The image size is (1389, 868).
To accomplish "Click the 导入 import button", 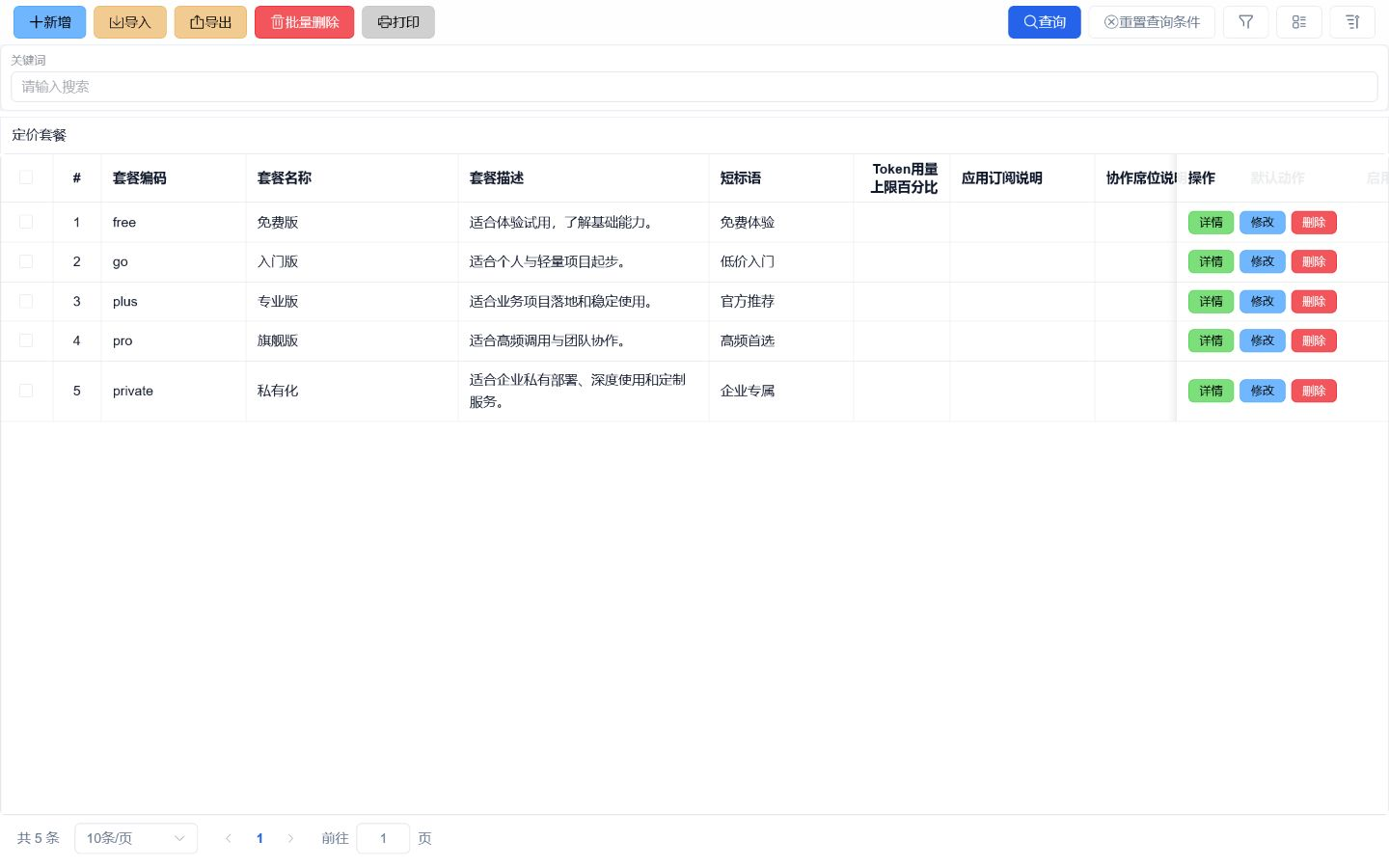I will (130, 22).
